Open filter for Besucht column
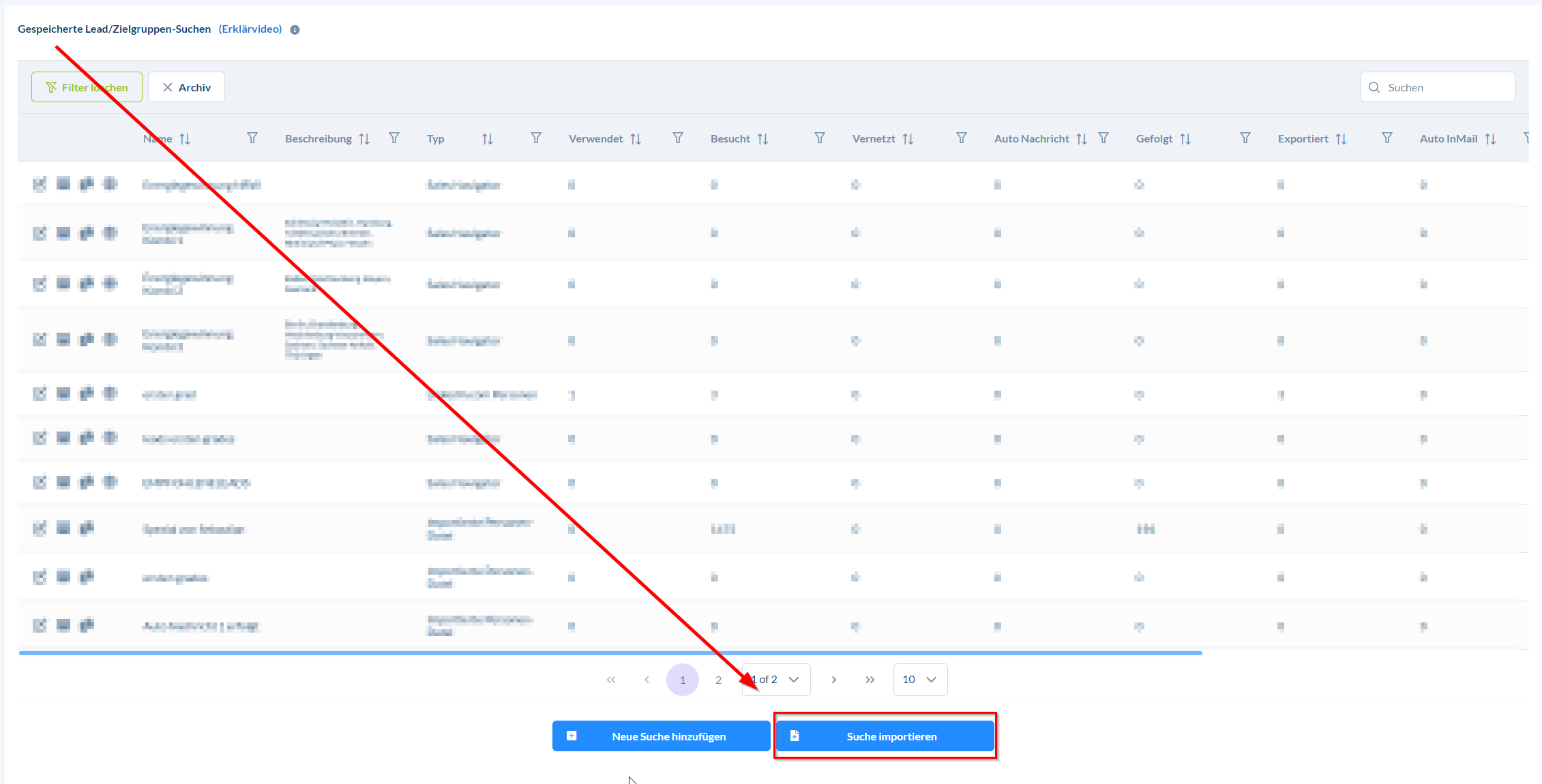1542x784 pixels. (x=820, y=138)
